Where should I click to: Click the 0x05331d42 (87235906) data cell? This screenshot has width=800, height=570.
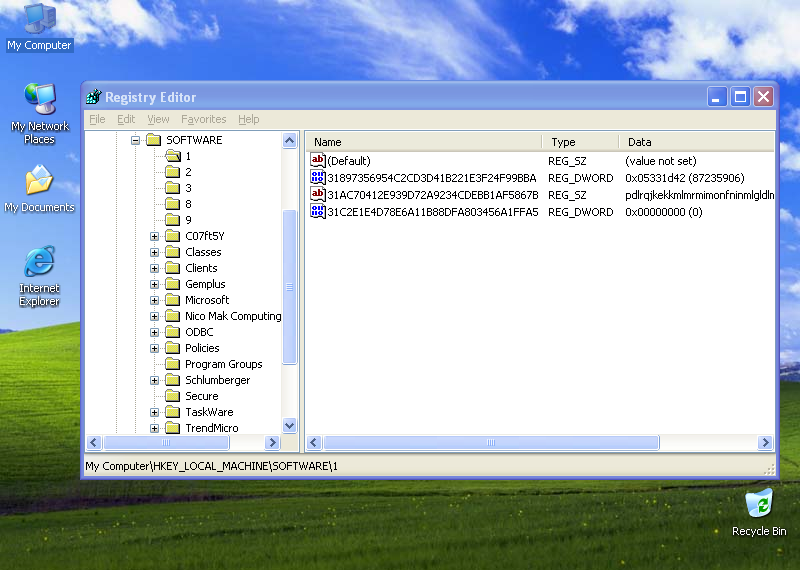click(x=685, y=178)
